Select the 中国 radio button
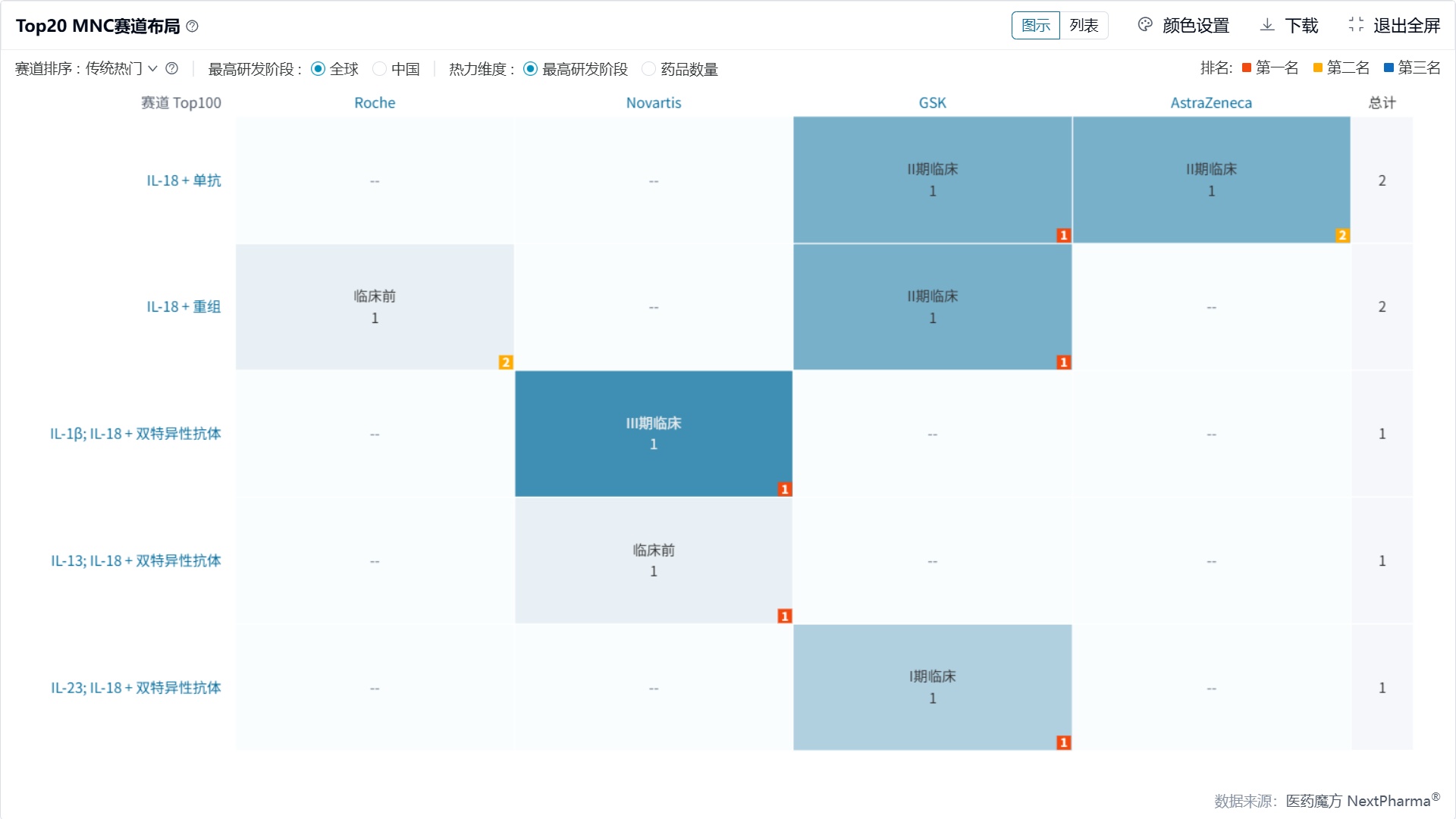This screenshot has width=1456, height=819. pyautogui.click(x=380, y=69)
